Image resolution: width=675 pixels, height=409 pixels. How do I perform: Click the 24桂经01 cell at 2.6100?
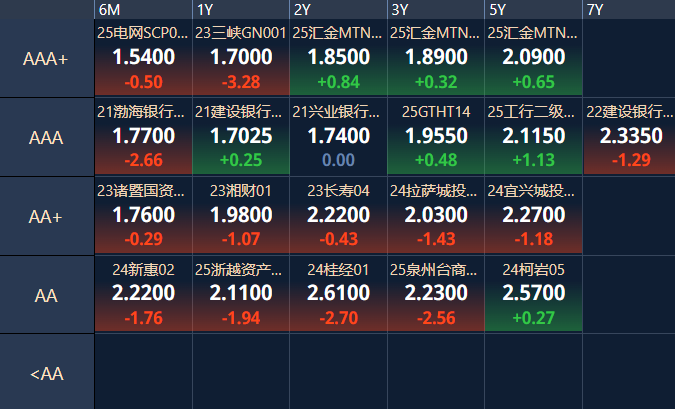coord(338,294)
